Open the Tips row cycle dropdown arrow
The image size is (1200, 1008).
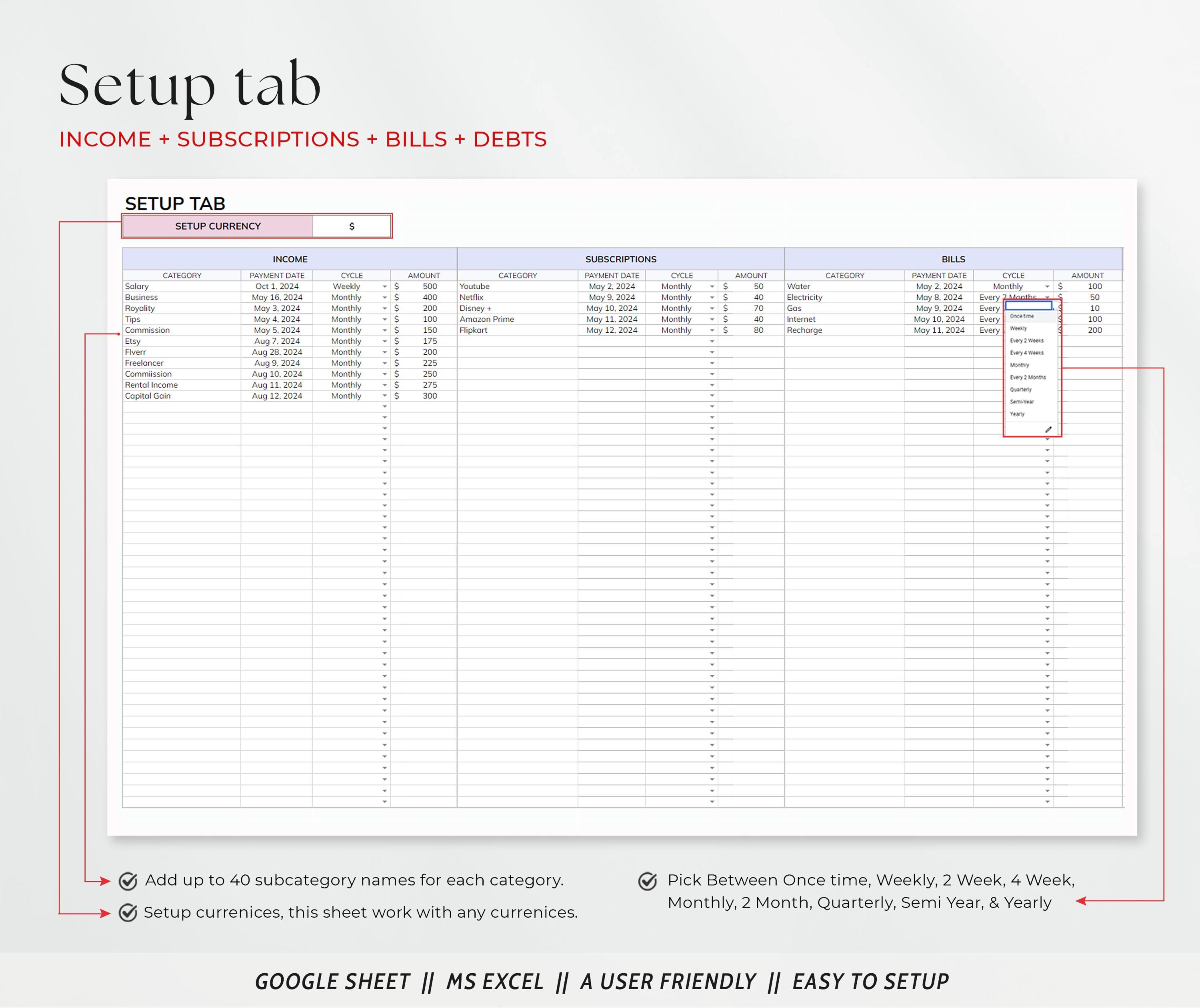click(384, 320)
